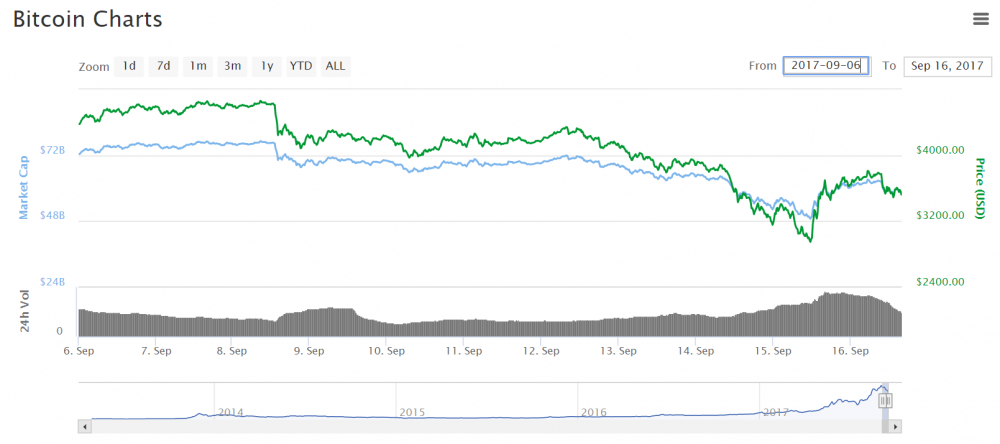Screen dimensions: 1000x444
Task: Click the Market Cap axis title
Action: (24, 188)
